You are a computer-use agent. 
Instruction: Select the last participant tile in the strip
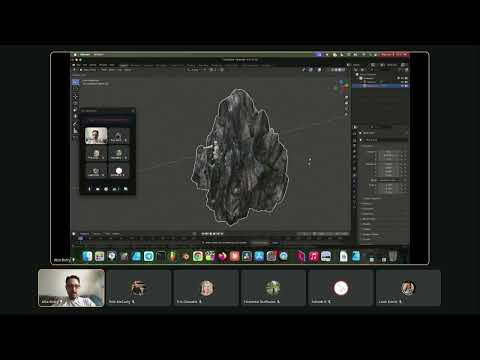coord(408,288)
